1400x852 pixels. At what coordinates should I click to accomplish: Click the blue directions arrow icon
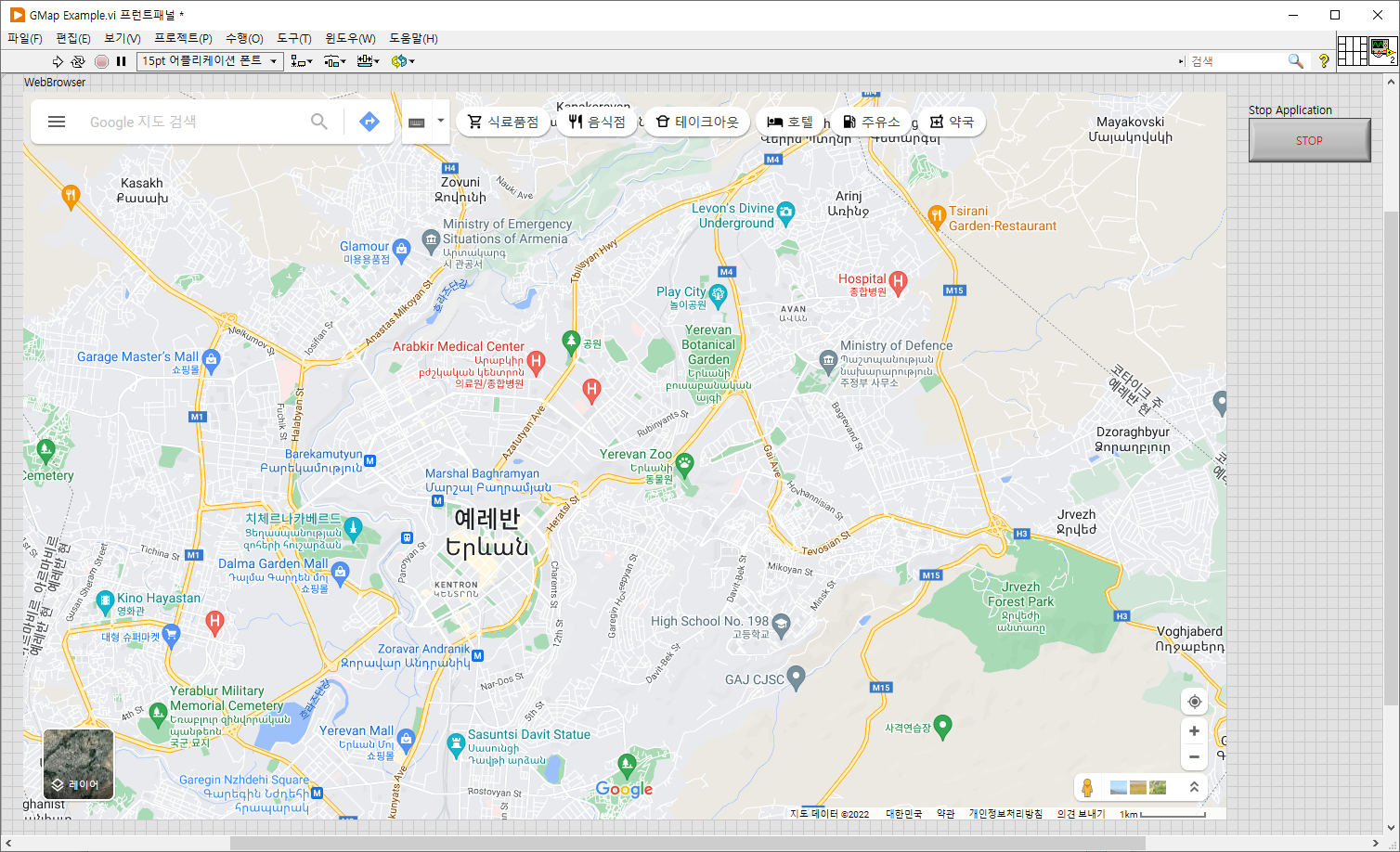(369, 122)
